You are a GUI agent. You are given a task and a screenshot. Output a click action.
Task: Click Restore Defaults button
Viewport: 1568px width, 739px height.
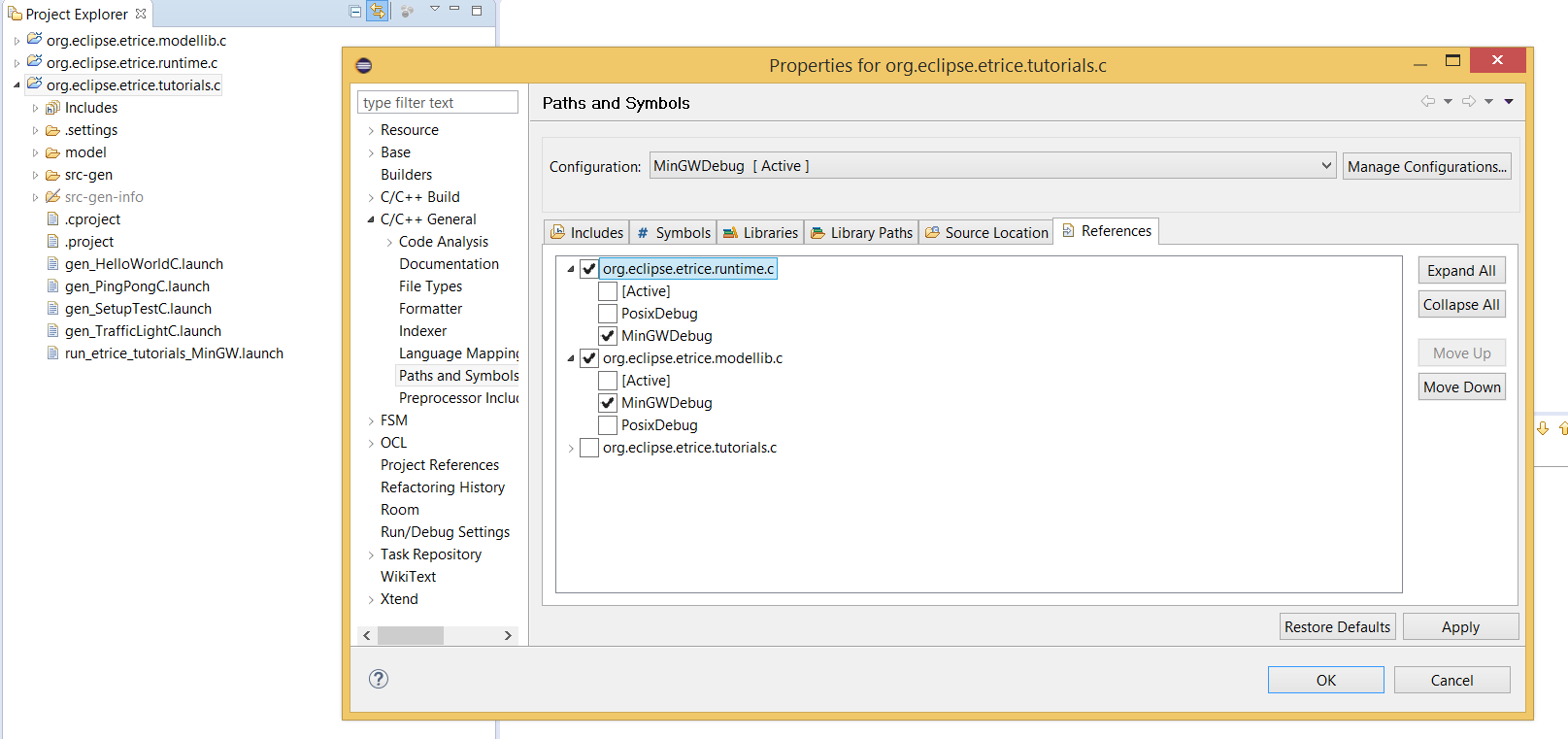(1337, 626)
